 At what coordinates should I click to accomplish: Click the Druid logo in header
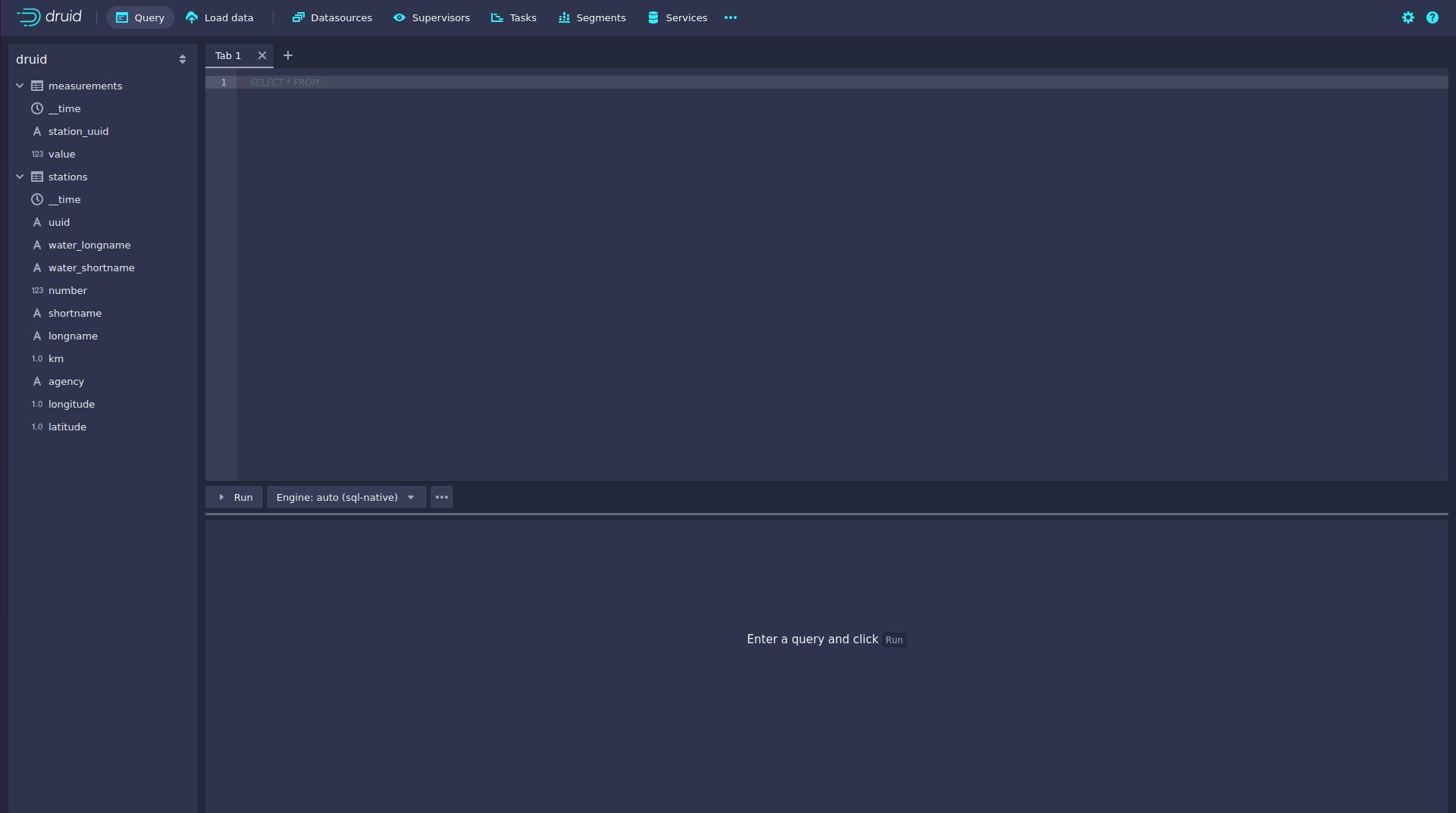[49, 17]
